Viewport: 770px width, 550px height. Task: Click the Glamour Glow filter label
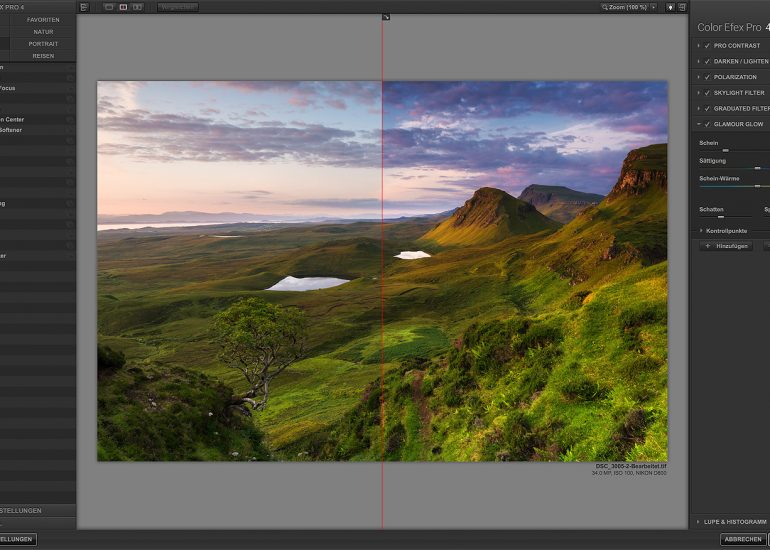pos(738,124)
